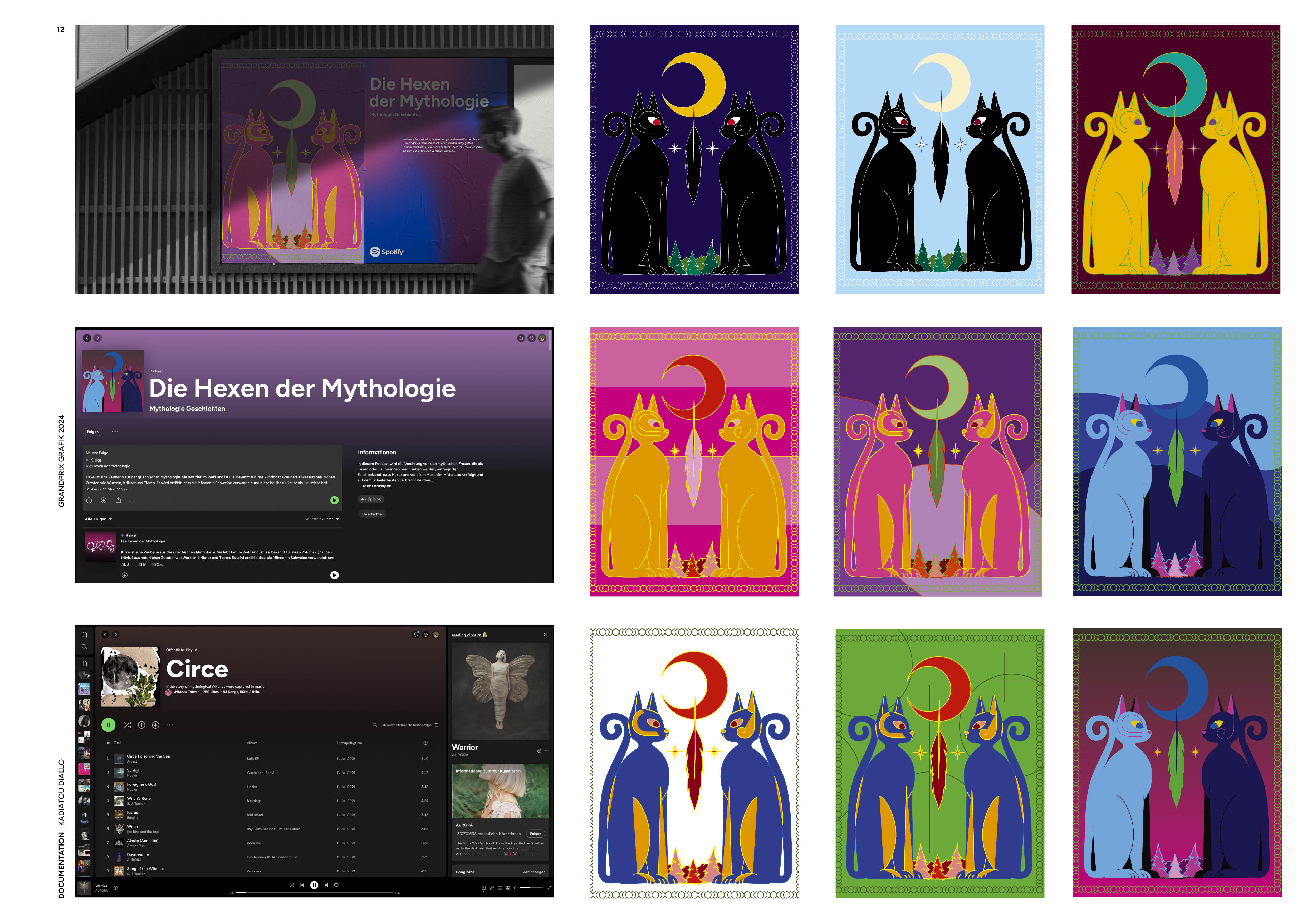Toggle the repeat button in the player bar
The image size is (1307, 924).
(336, 885)
